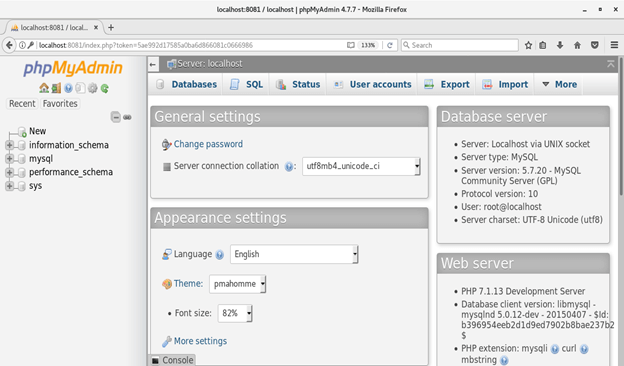The width and height of the screenshot is (624, 366).
Task: Hide navigation panel with left arrow icon
Action: [x=153, y=64]
